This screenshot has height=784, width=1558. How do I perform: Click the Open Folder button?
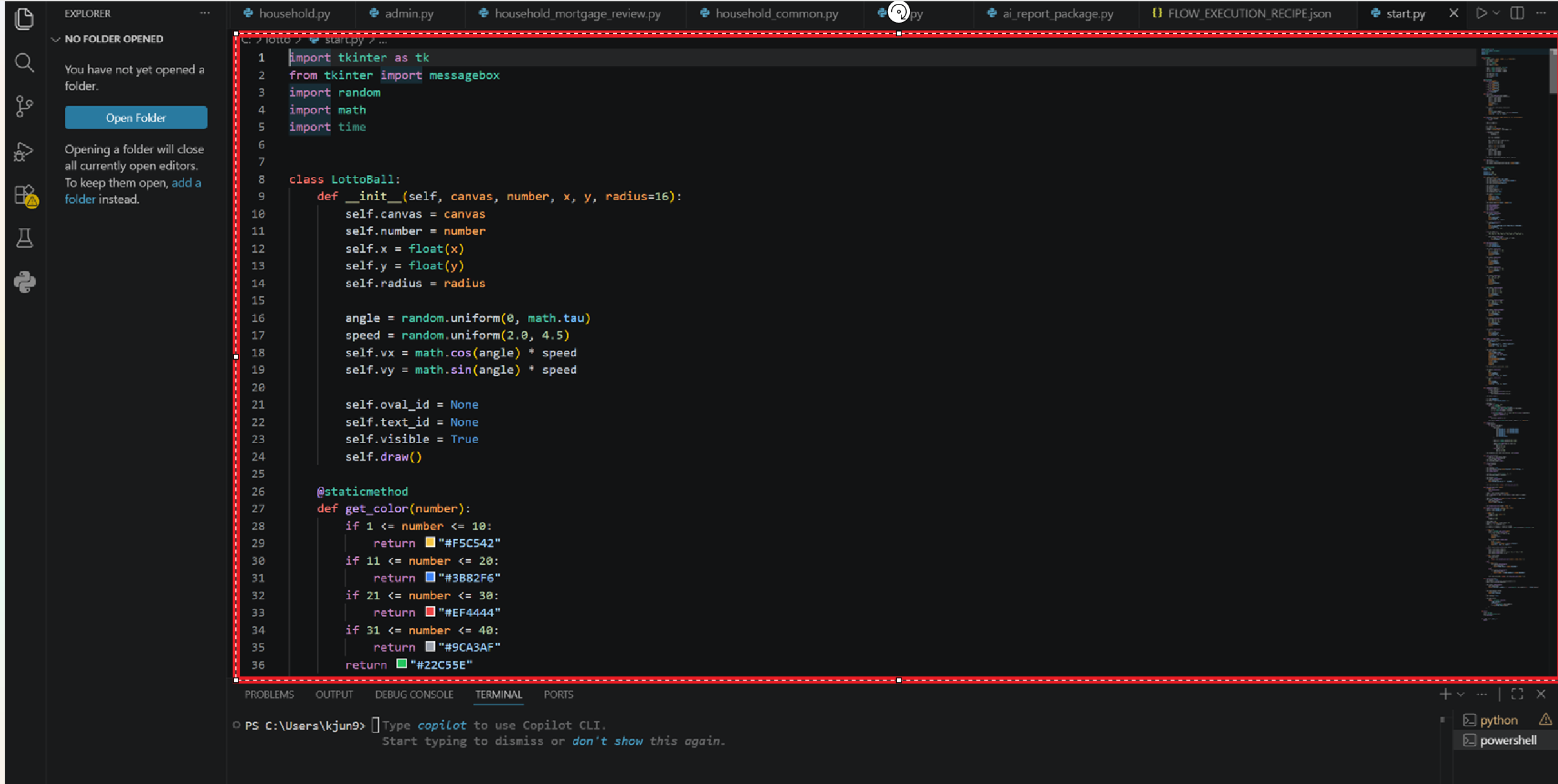pyautogui.click(x=136, y=118)
